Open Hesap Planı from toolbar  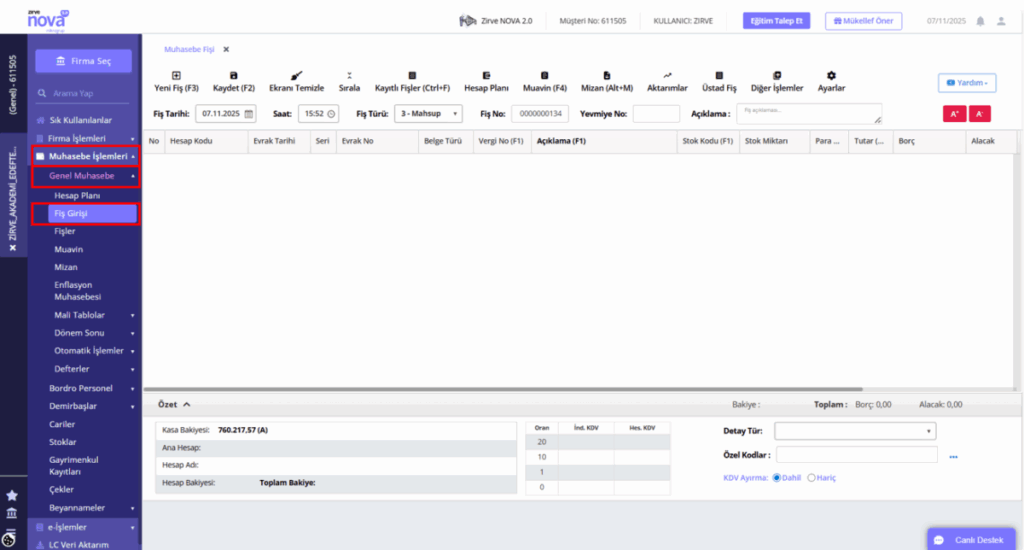click(486, 76)
